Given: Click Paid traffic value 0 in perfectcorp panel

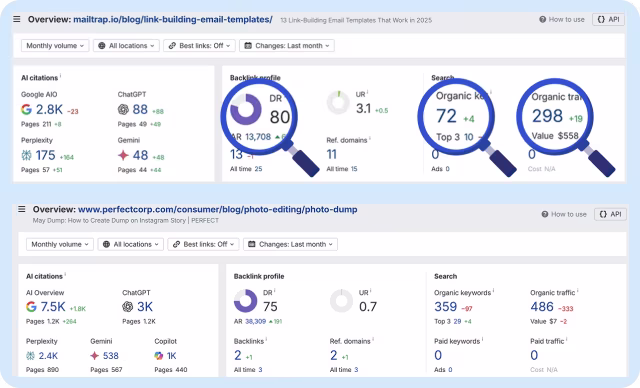Looking at the screenshot, I should tap(534, 355).
